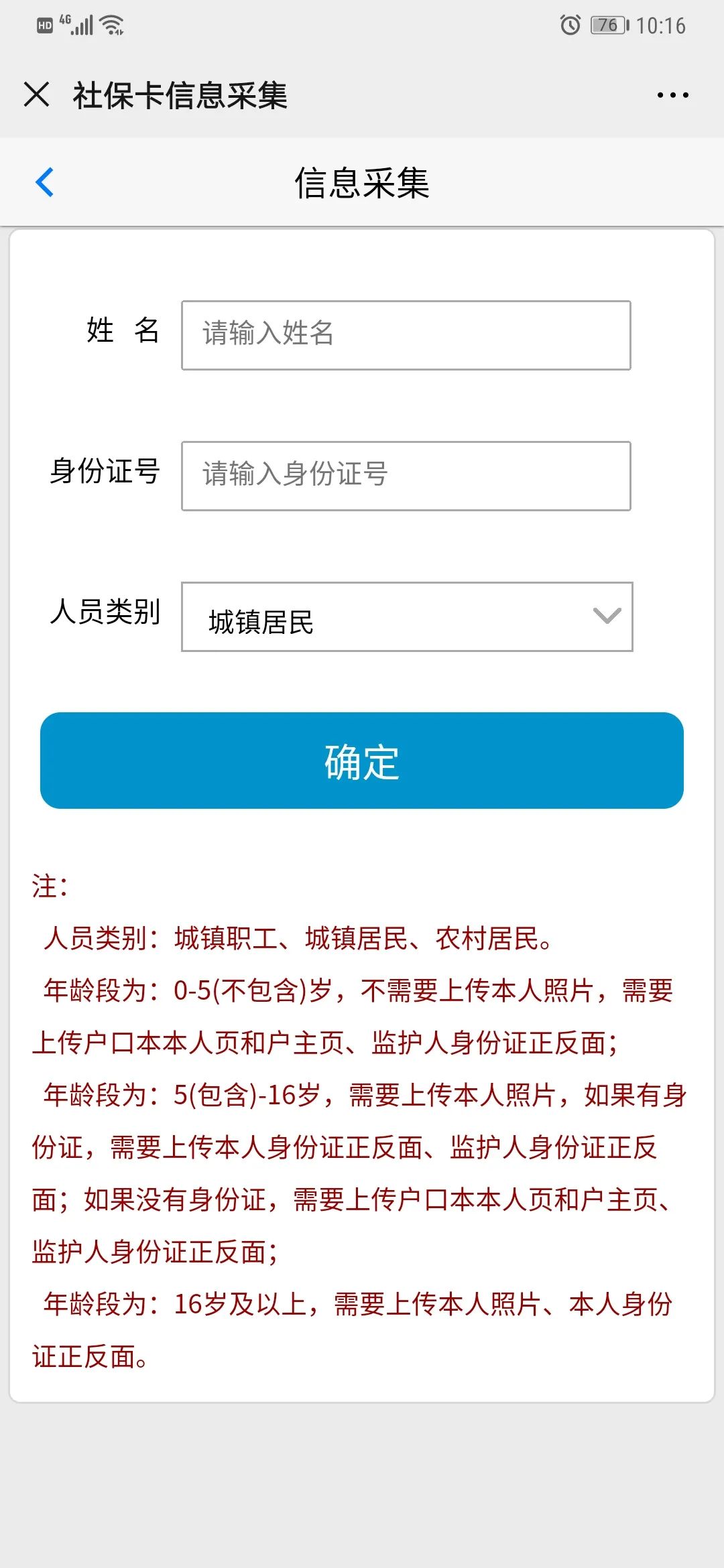Tap the 社保卡信息采集 title text
This screenshot has height=1568, width=724.
(180, 95)
